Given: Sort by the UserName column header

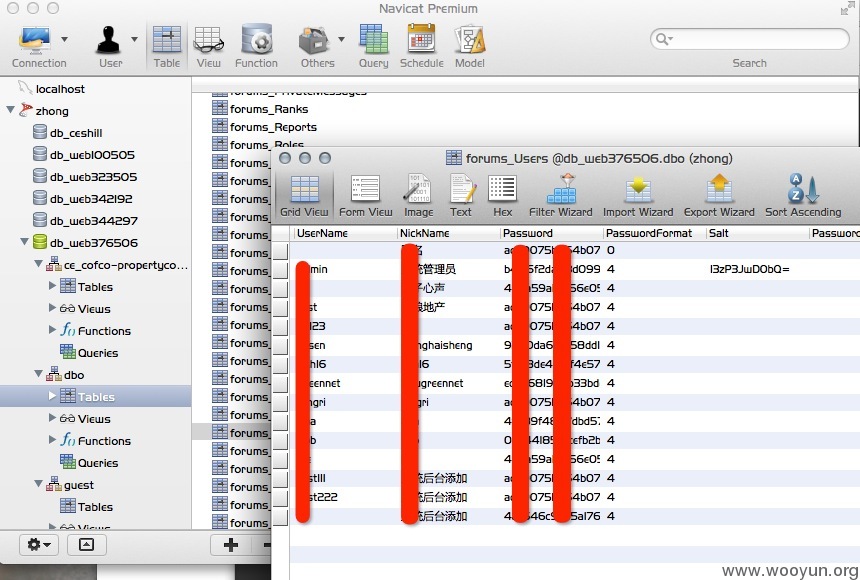Looking at the screenshot, I should tap(344, 233).
